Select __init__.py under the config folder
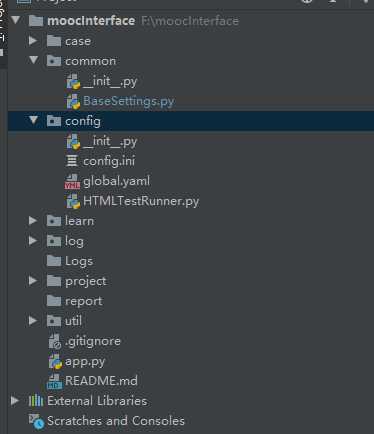Screen dimensions: 374x434 [x=102, y=142]
